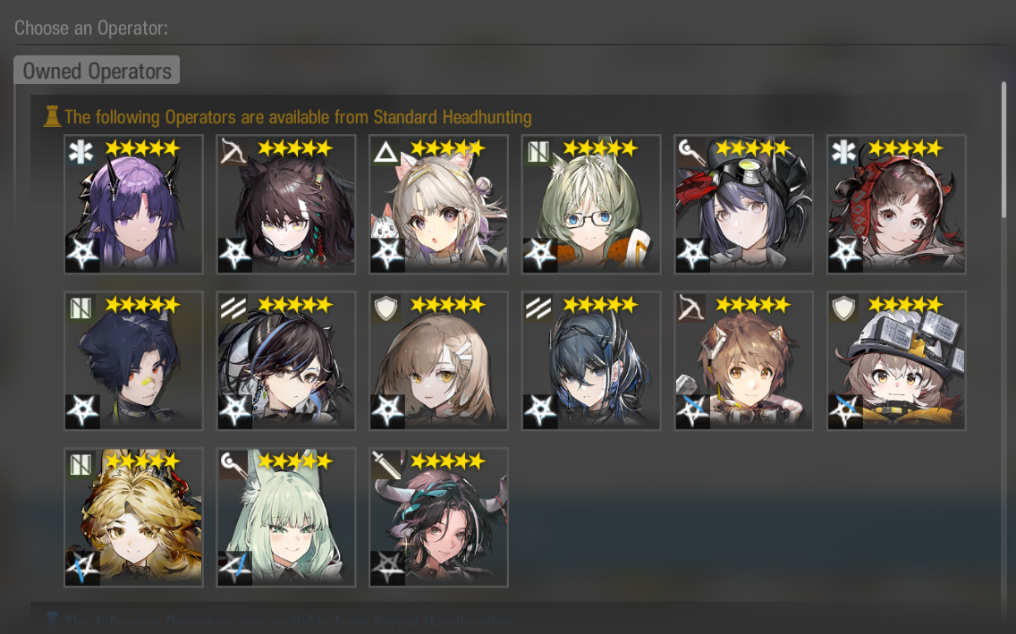Screen dimensions: 1016x634
Task: Click the shield icon on hard-hat operator
Action: click(x=844, y=309)
